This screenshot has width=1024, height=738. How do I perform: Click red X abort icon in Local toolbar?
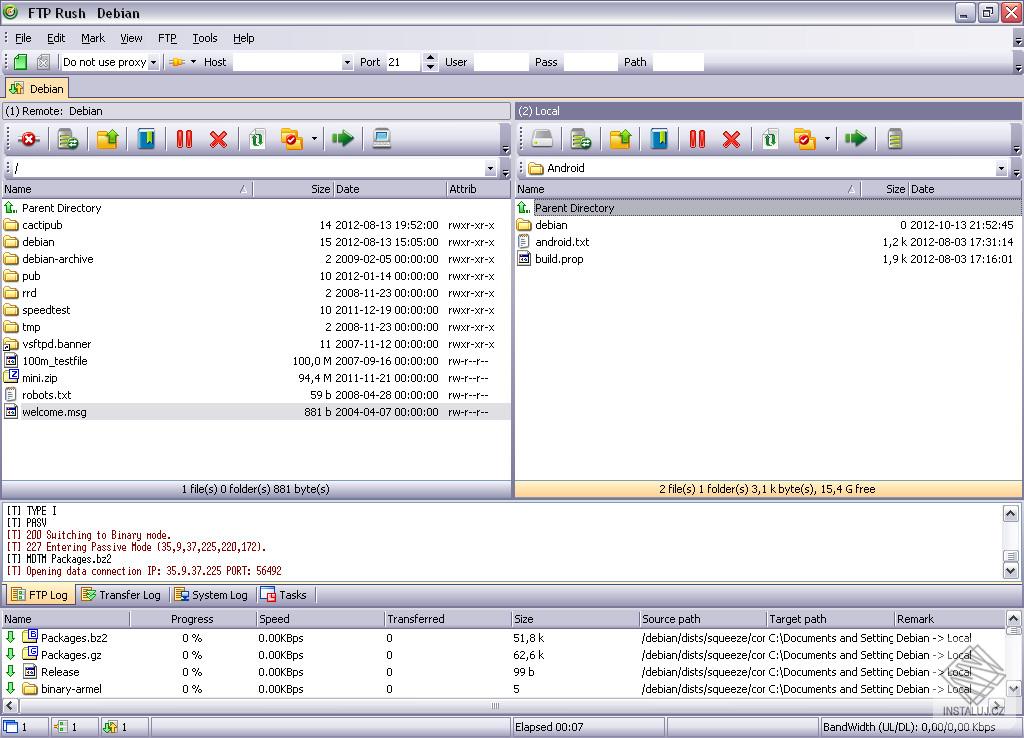tap(731, 139)
